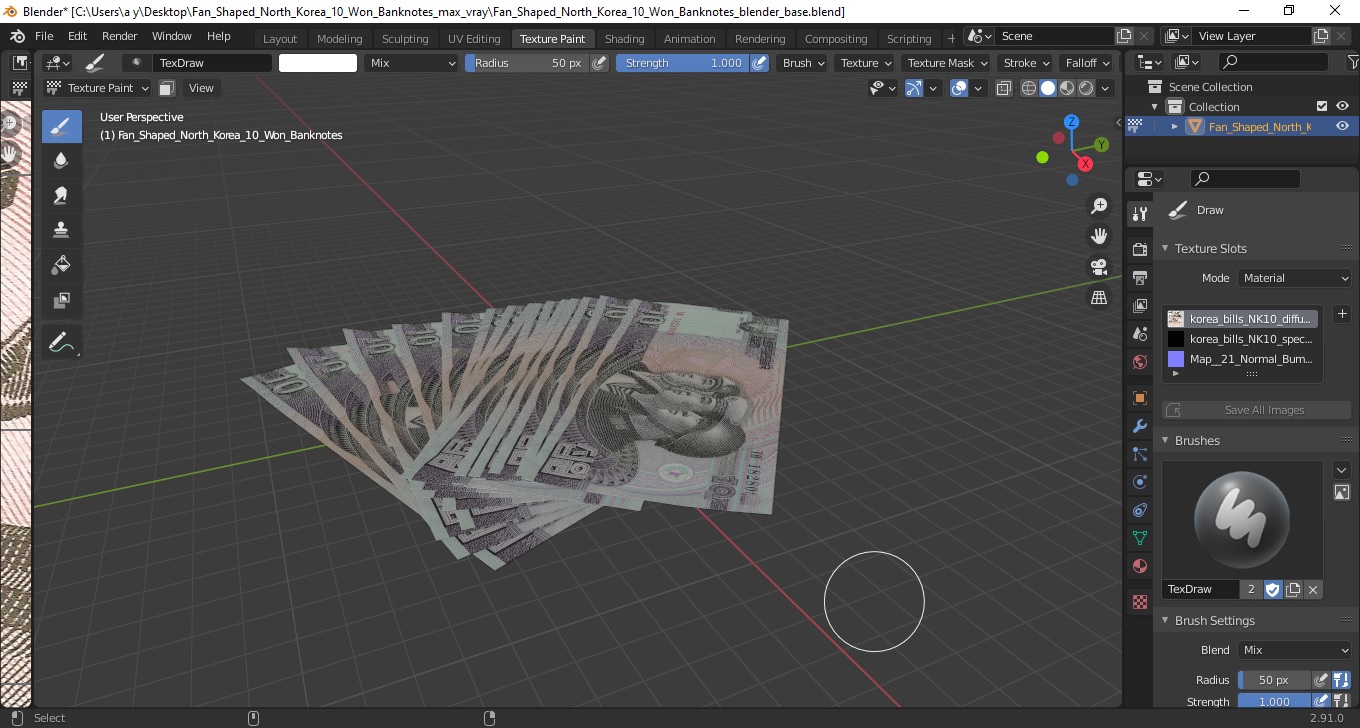The image size is (1360, 728).
Task: Toggle viewport overlays display
Action: coord(959,88)
